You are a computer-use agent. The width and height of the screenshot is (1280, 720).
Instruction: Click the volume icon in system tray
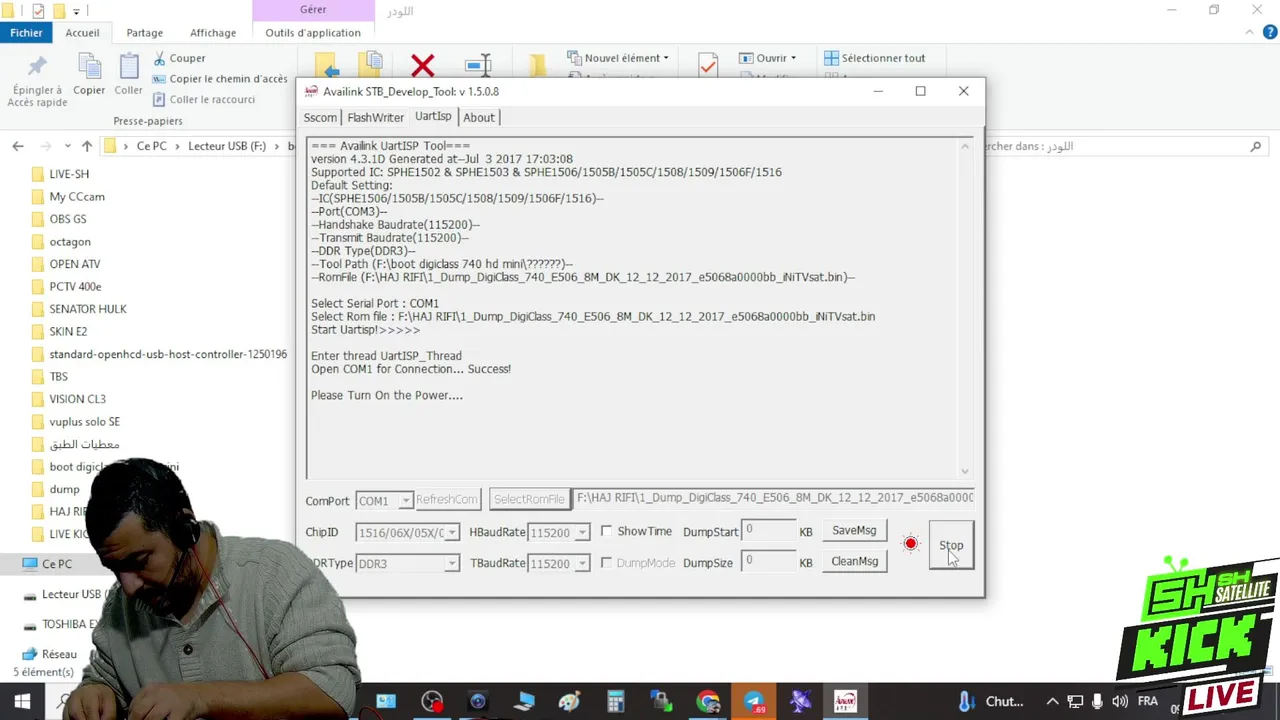(1119, 702)
